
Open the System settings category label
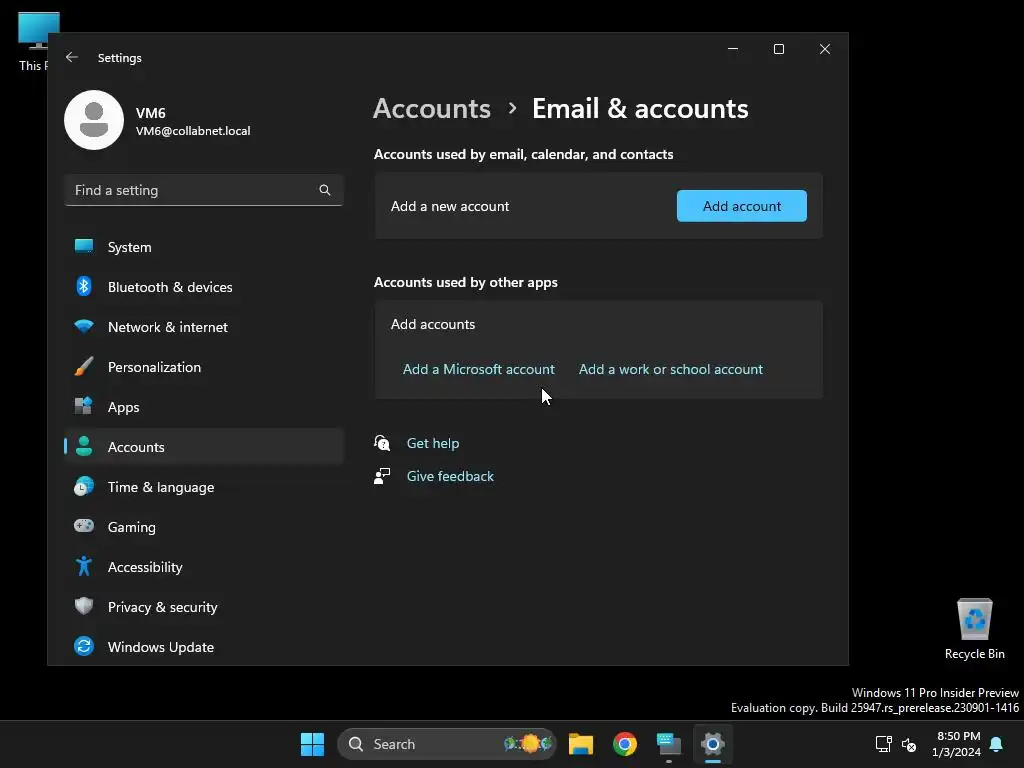(x=129, y=247)
